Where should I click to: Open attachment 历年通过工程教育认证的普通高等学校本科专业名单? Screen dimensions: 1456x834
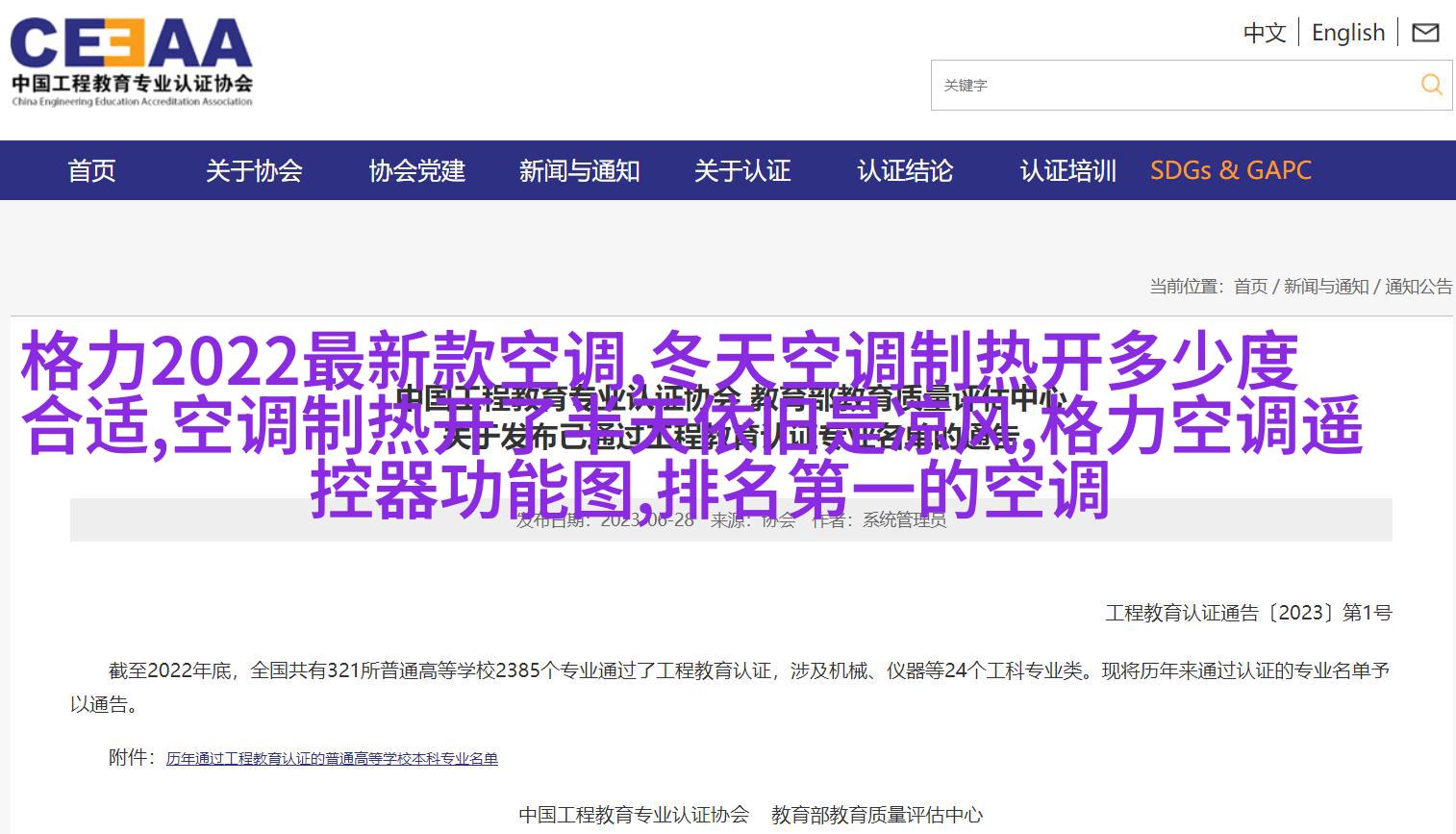tap(332, 759)
